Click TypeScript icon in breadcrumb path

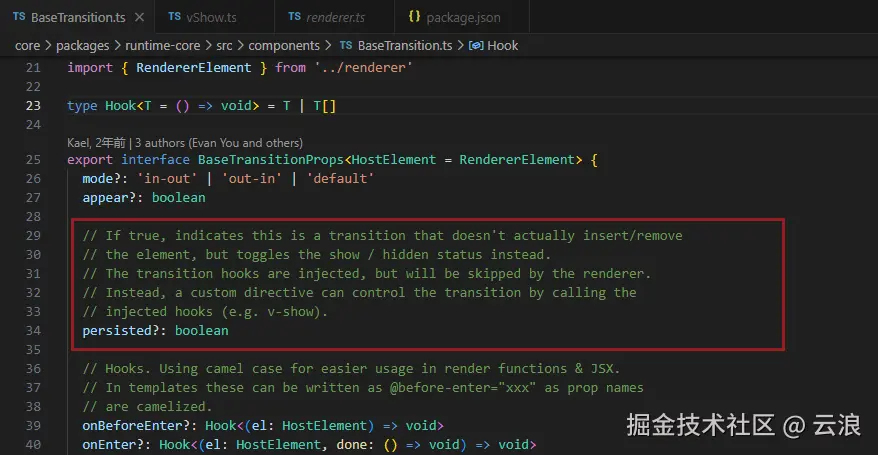tap(346, 45)
